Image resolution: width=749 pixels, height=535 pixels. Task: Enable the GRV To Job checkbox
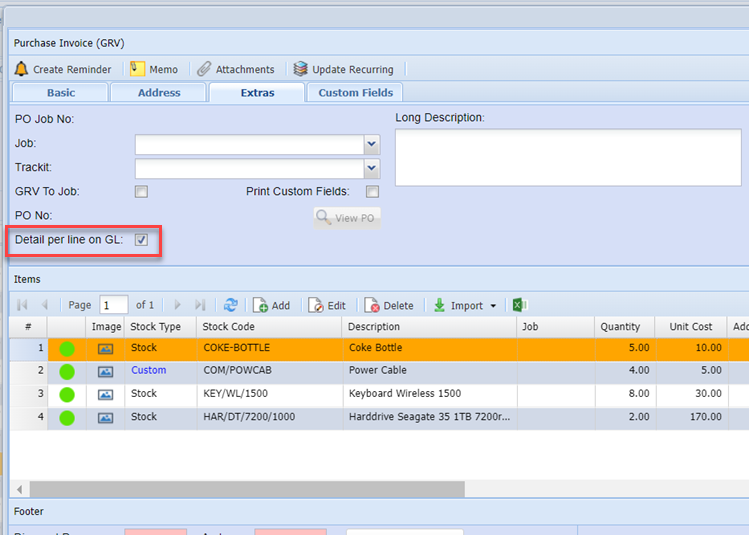pos(141,192)
